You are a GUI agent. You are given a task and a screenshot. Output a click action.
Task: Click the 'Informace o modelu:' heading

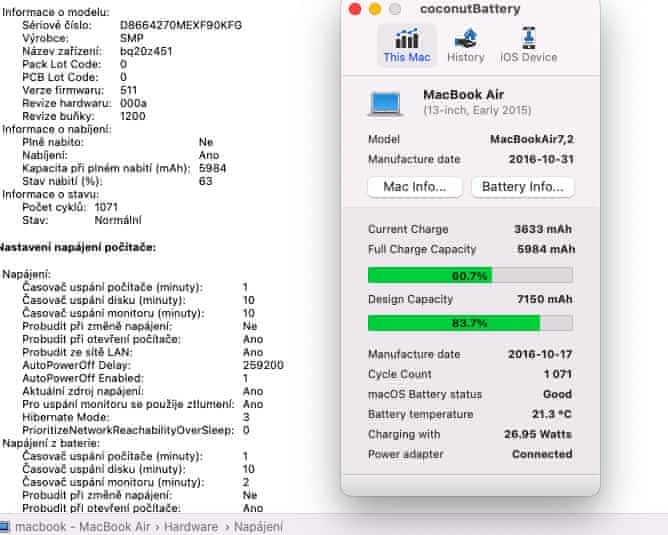click(56, 12)
